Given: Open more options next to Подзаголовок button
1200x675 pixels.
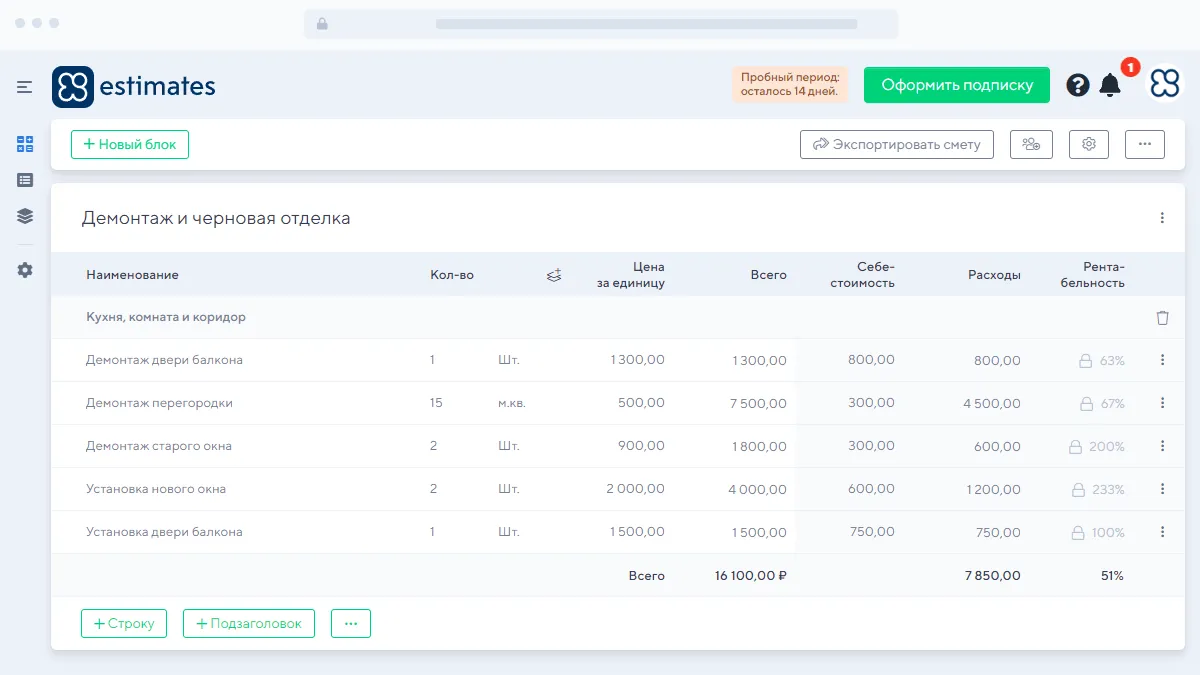Looking at the screenshot, I should [x=351, y=624].
